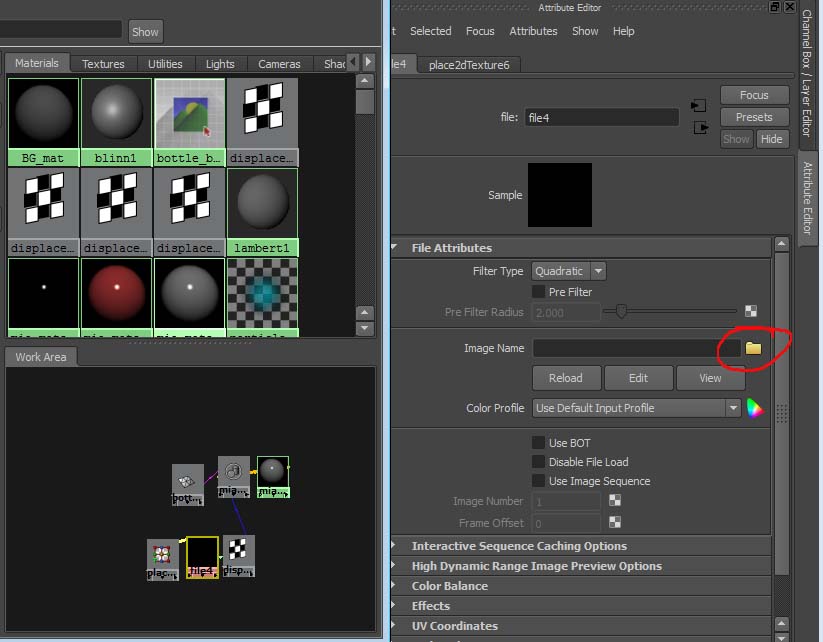Select the lambert1 material swatch
823x642 pixels.
pyautogui.click(x=262, y=212)
